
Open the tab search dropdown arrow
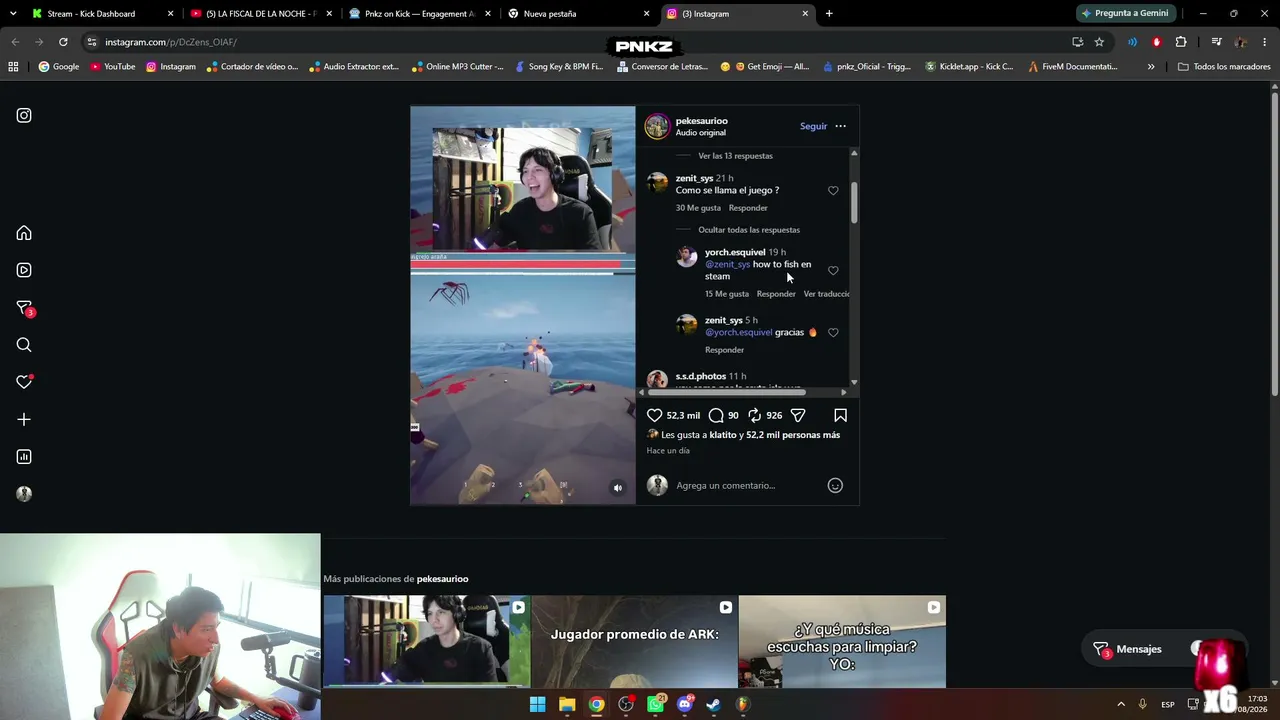[x=13, y=14]
